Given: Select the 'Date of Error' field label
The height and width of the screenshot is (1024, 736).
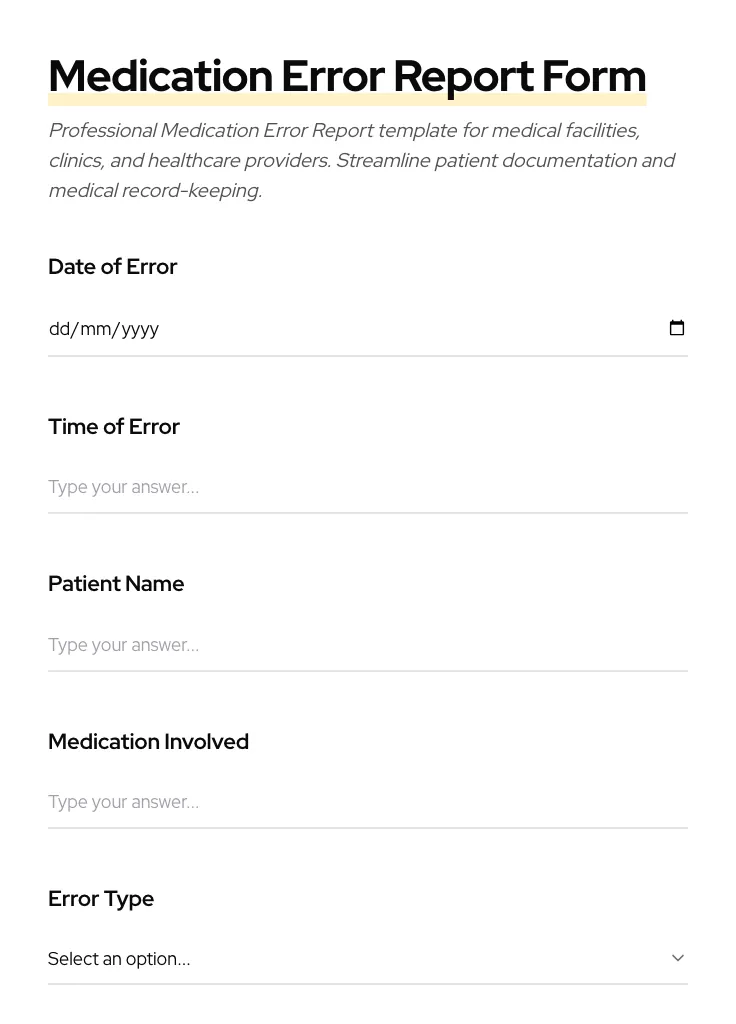Looking at the screenshot, I should (x=112, y=266).
